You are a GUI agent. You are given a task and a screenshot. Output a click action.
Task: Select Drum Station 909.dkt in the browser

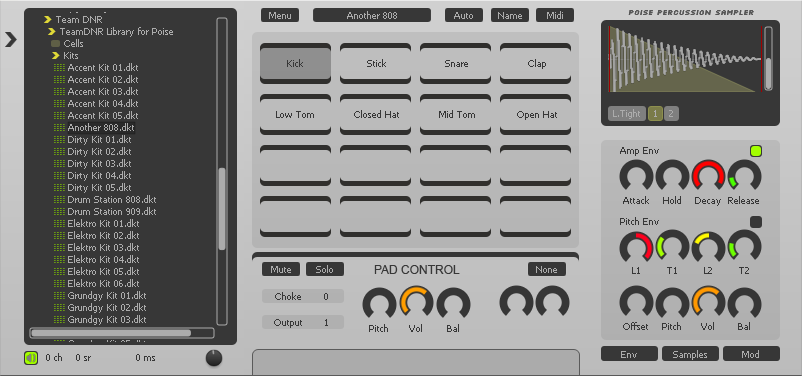point(112,211)
